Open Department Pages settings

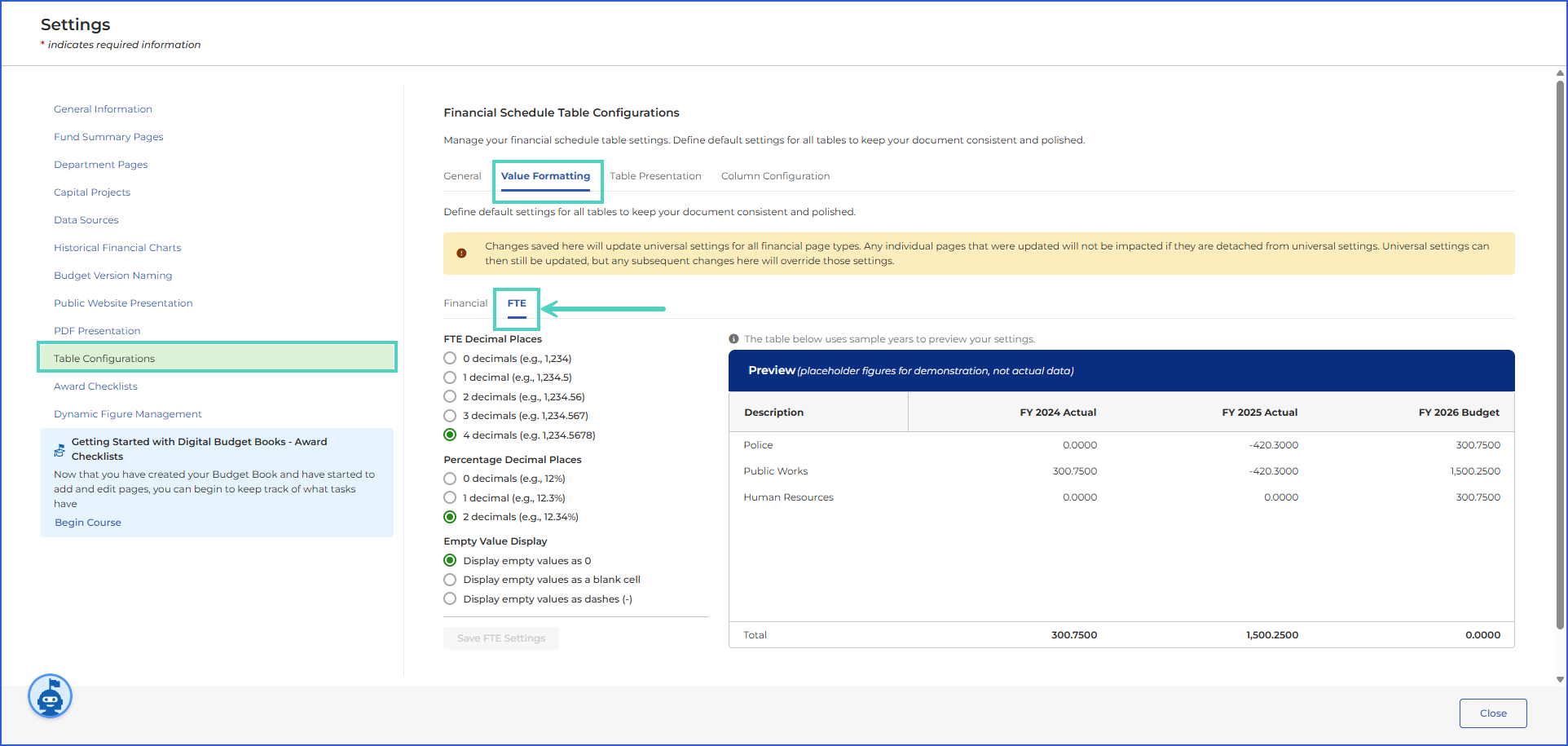click(x=101, y=165)
